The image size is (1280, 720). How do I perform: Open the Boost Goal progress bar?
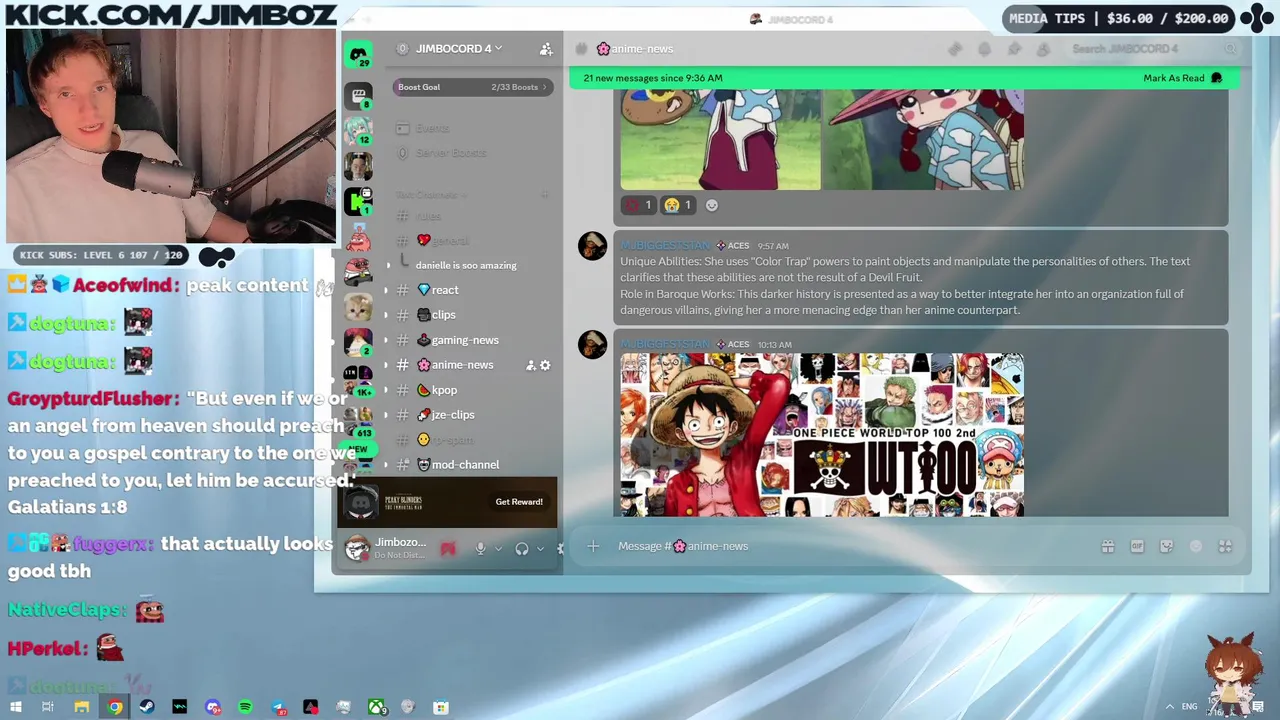[x=471, y=87]
